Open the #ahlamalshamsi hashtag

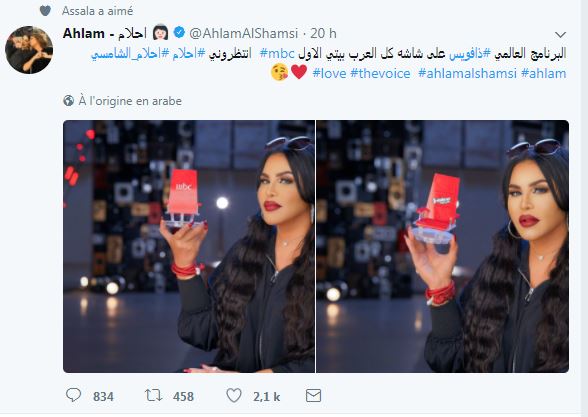coord(467,73)
